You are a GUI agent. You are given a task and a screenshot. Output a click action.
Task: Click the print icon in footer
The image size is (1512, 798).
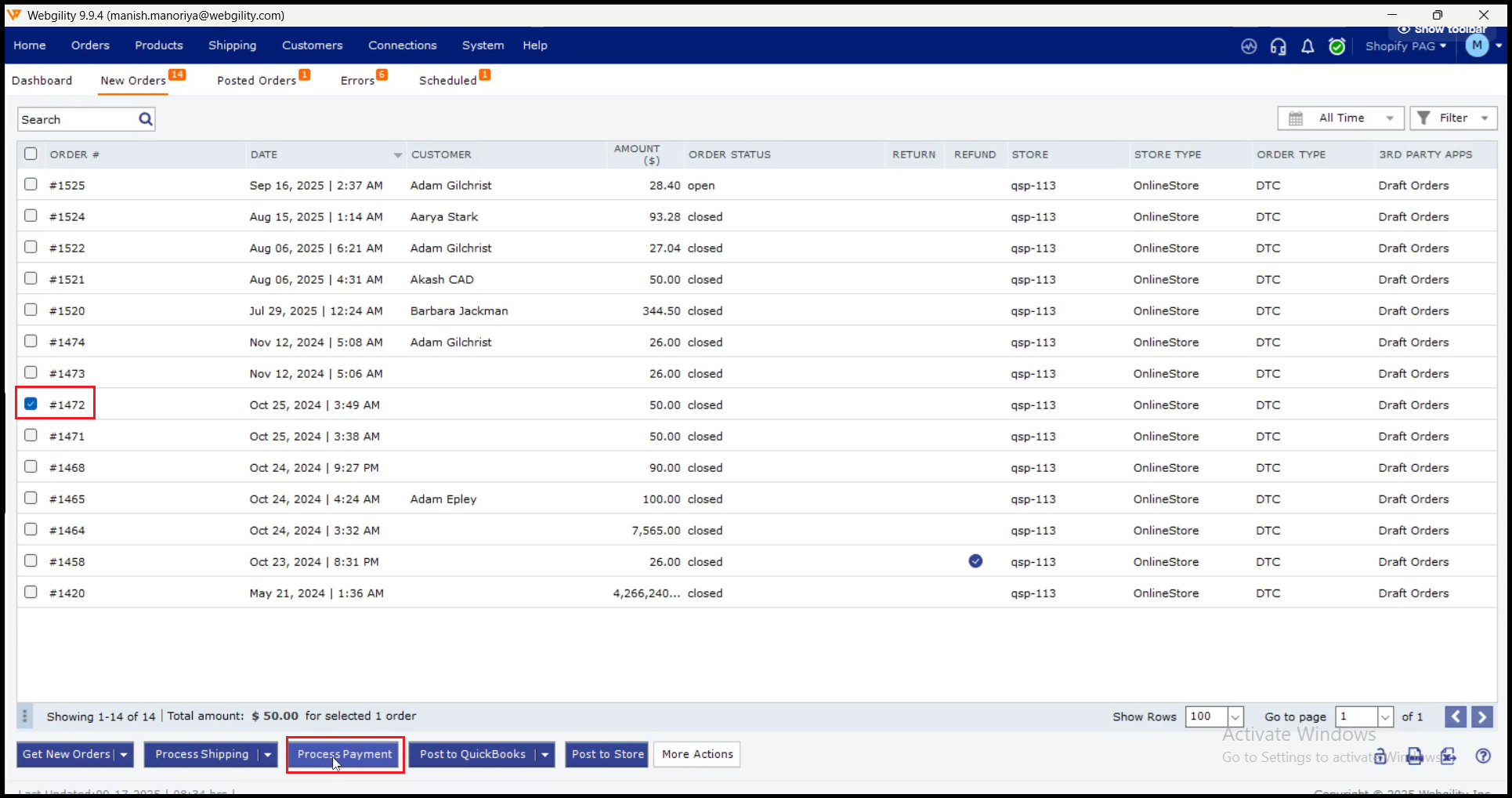[1414, 756]
